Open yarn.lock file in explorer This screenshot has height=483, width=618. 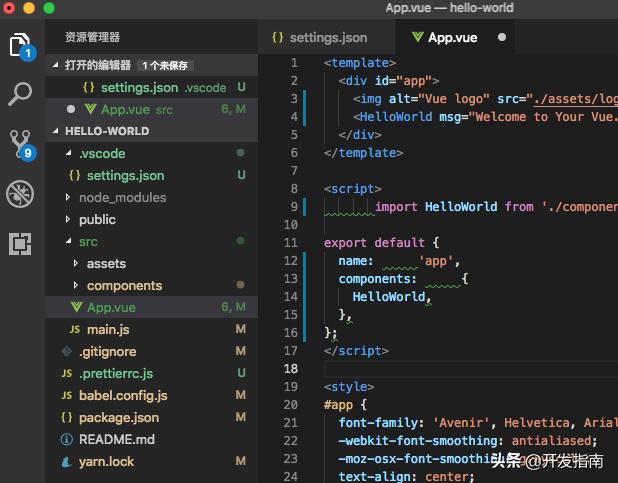click(x=152, y=461)
